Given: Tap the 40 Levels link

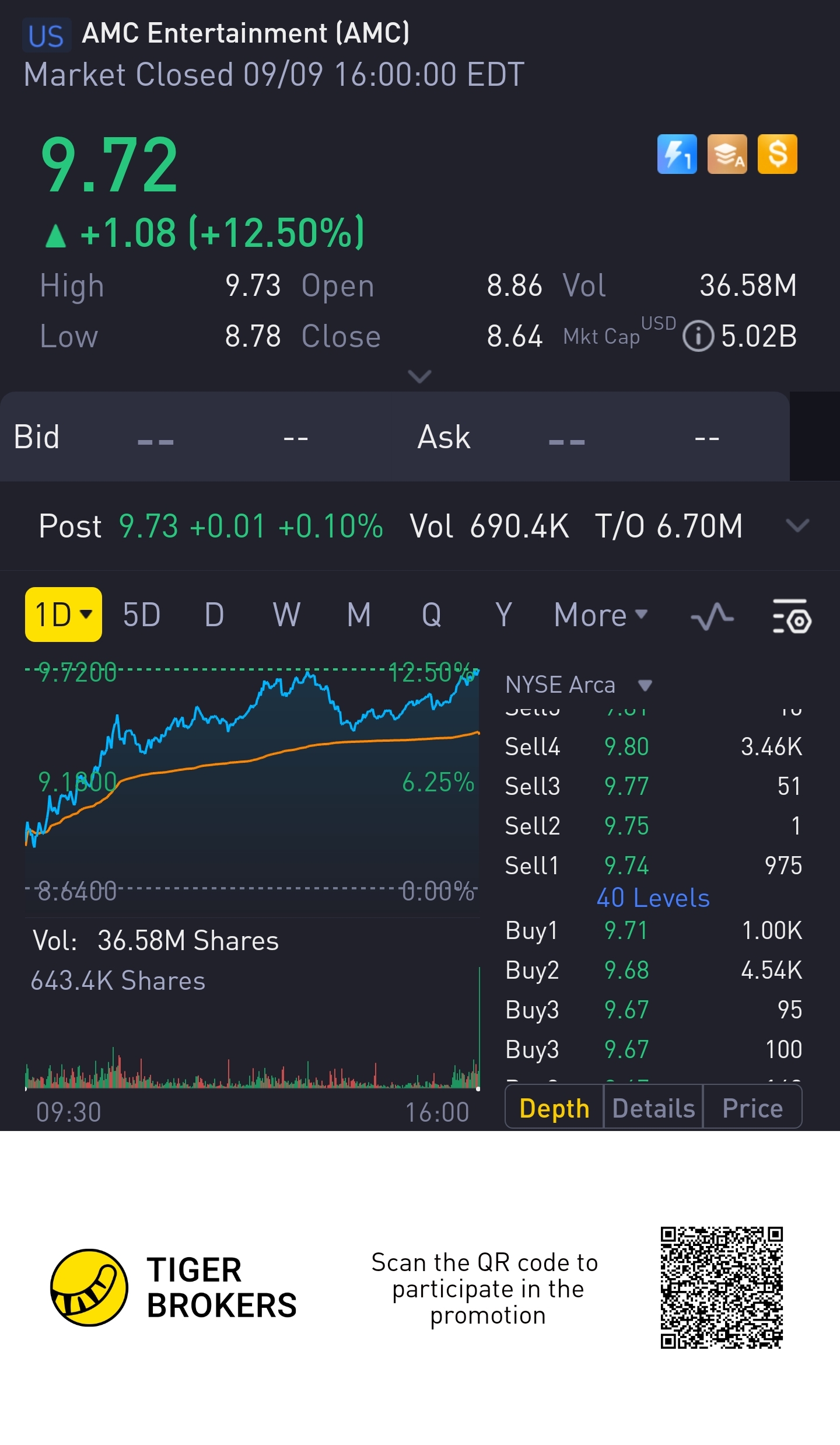Looking at the screenshot, I should 653,898.
